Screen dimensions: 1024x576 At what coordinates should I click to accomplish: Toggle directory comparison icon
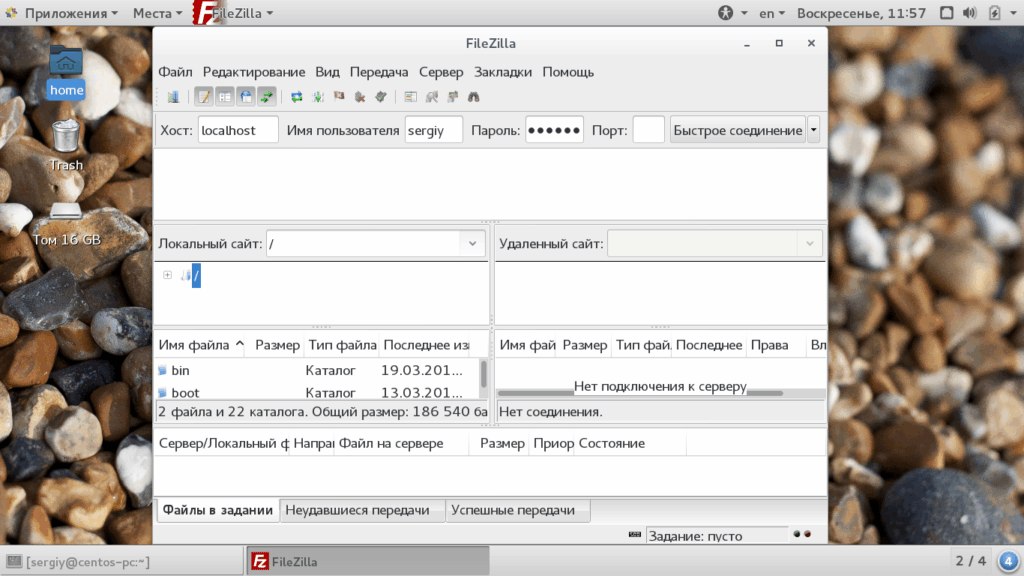432,97
